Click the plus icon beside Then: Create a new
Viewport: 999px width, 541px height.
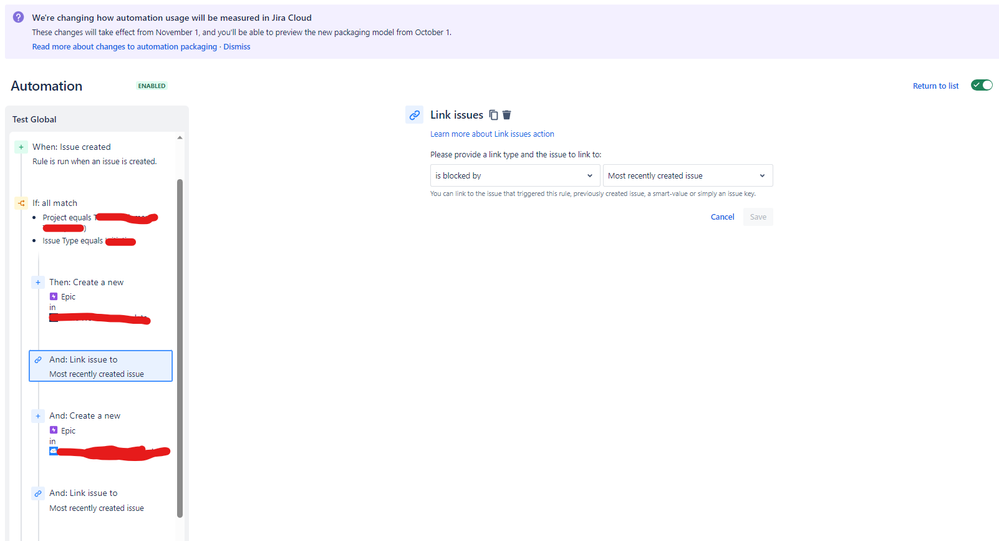pos(38,282)
